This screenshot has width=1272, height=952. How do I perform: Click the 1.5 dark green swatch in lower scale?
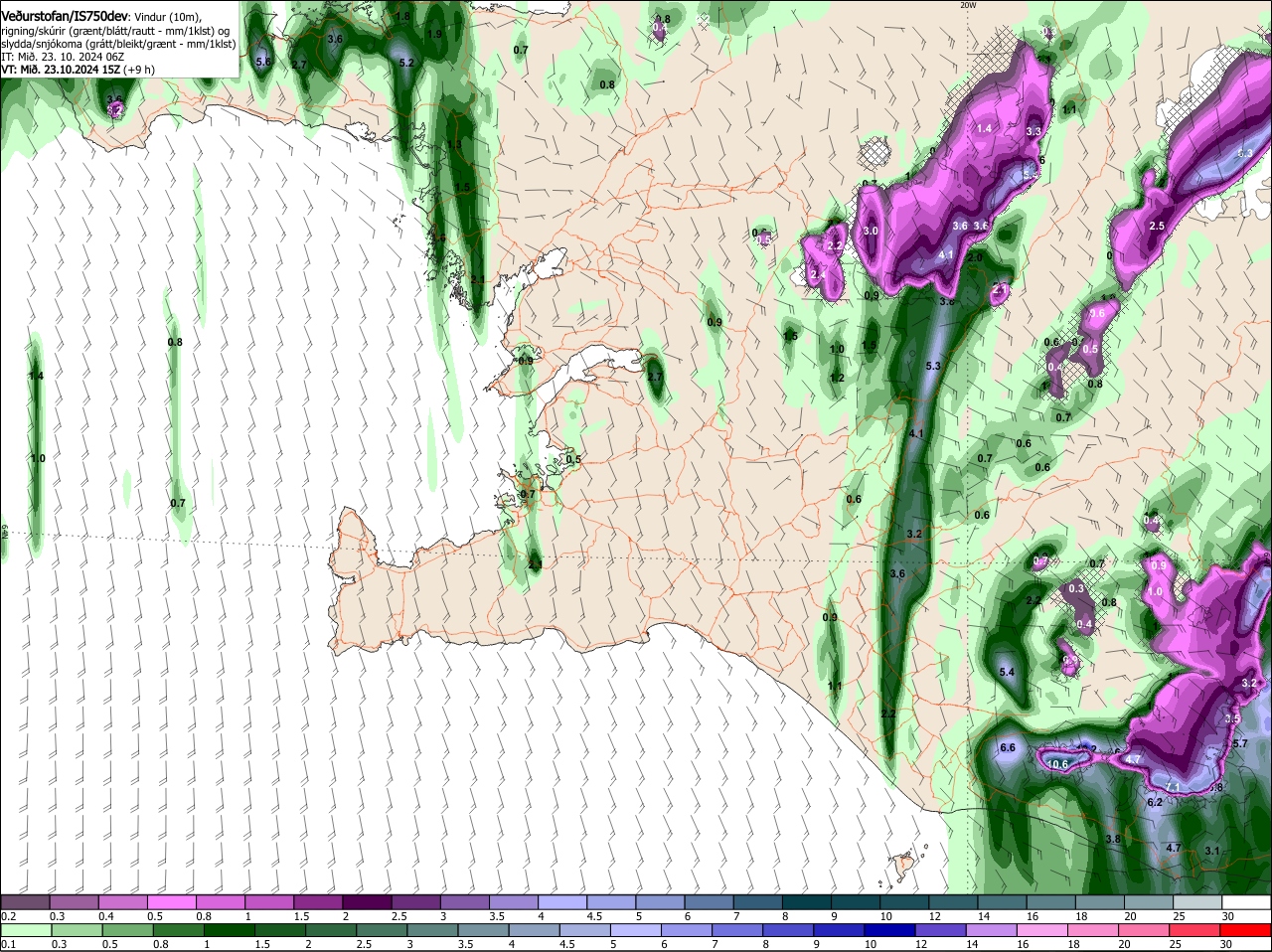(280, 930)
